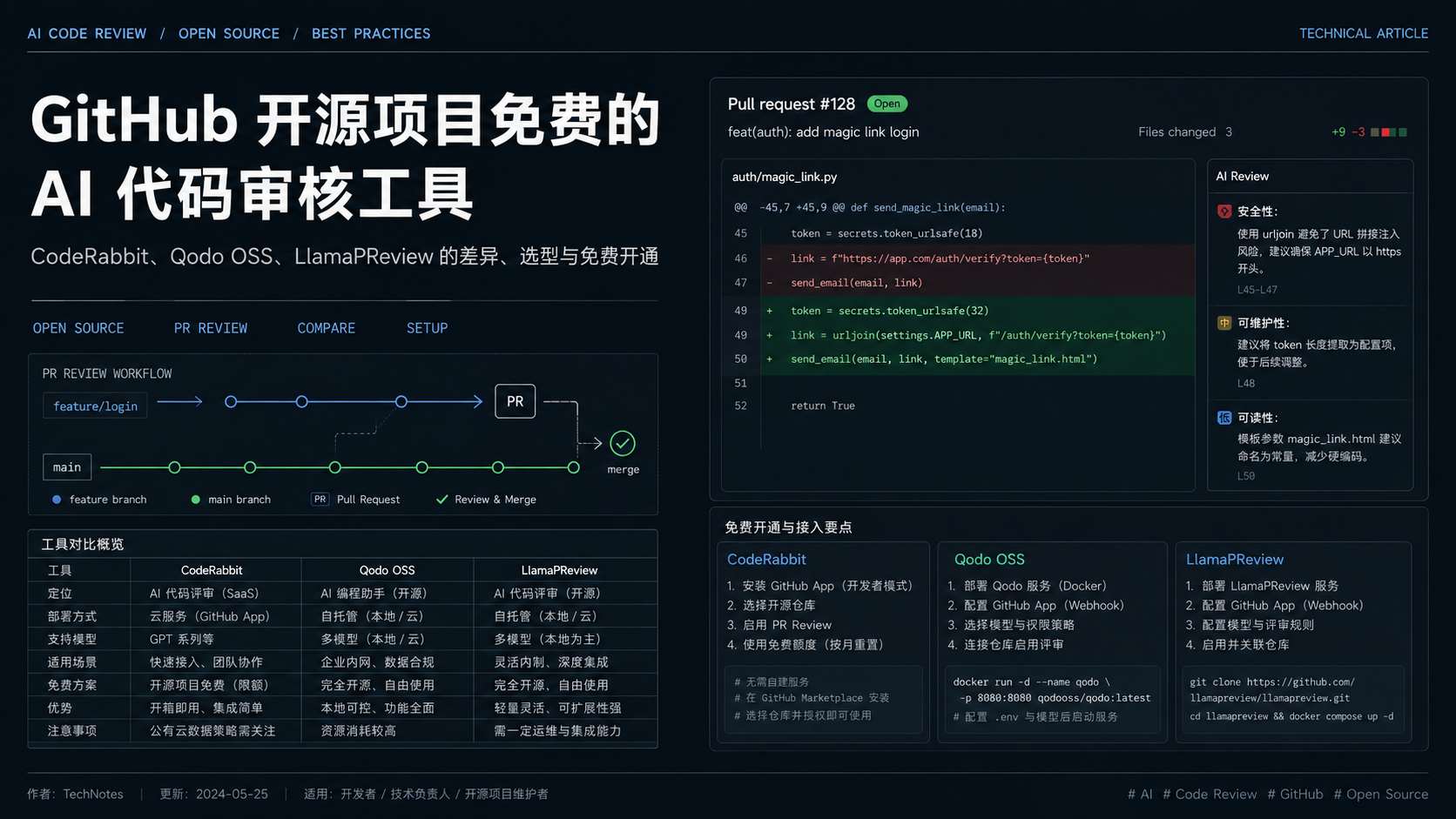Click the return True code line
This screenshot has height=819, width=1456.
(x=823, y=406)
